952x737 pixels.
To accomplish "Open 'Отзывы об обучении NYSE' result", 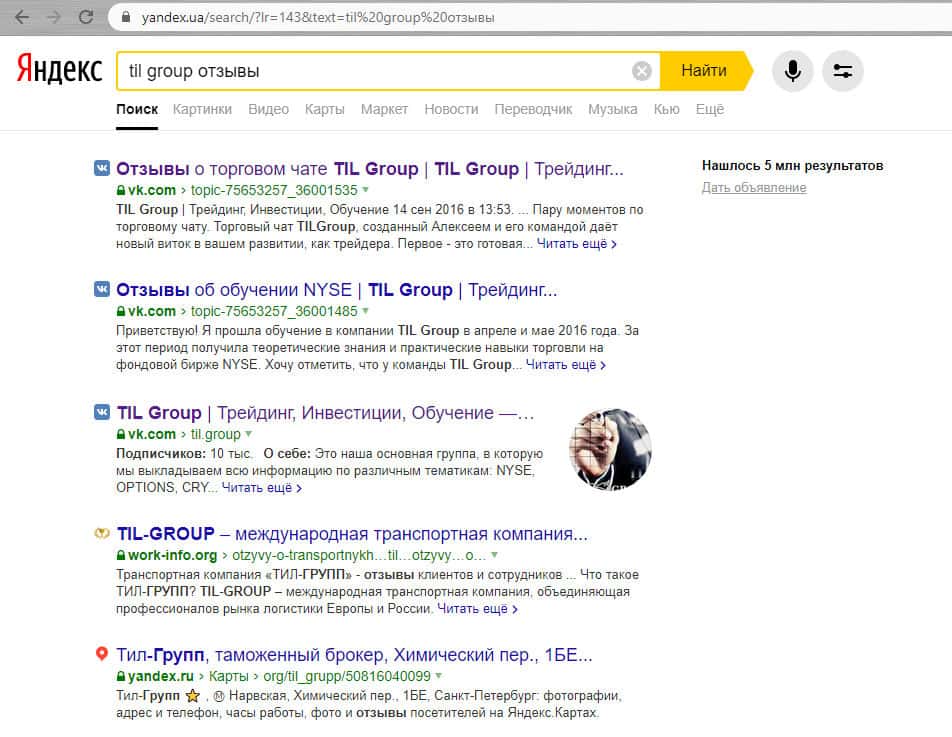I will click(x=336, y=290).
